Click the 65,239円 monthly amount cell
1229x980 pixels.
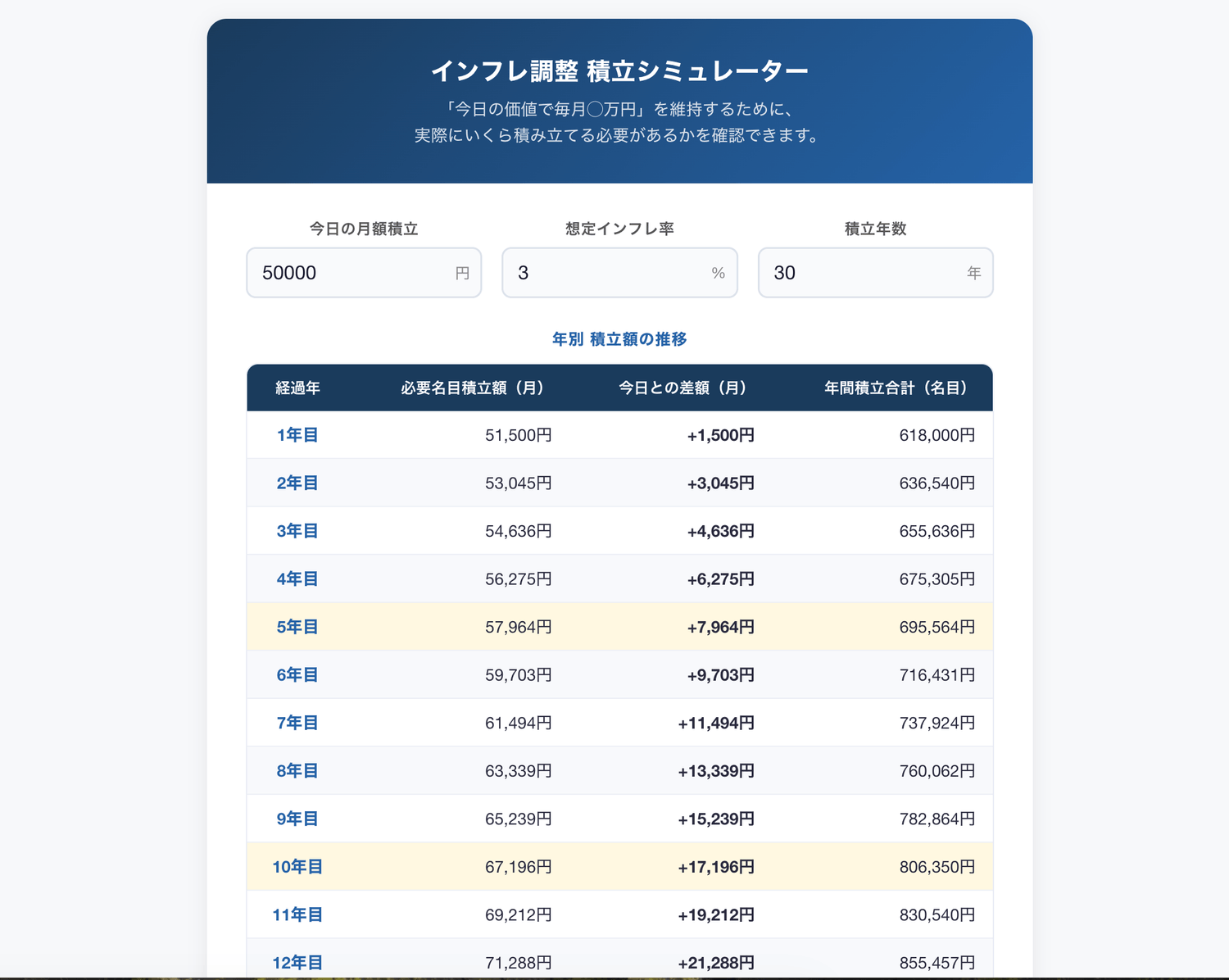coord(519,819)
